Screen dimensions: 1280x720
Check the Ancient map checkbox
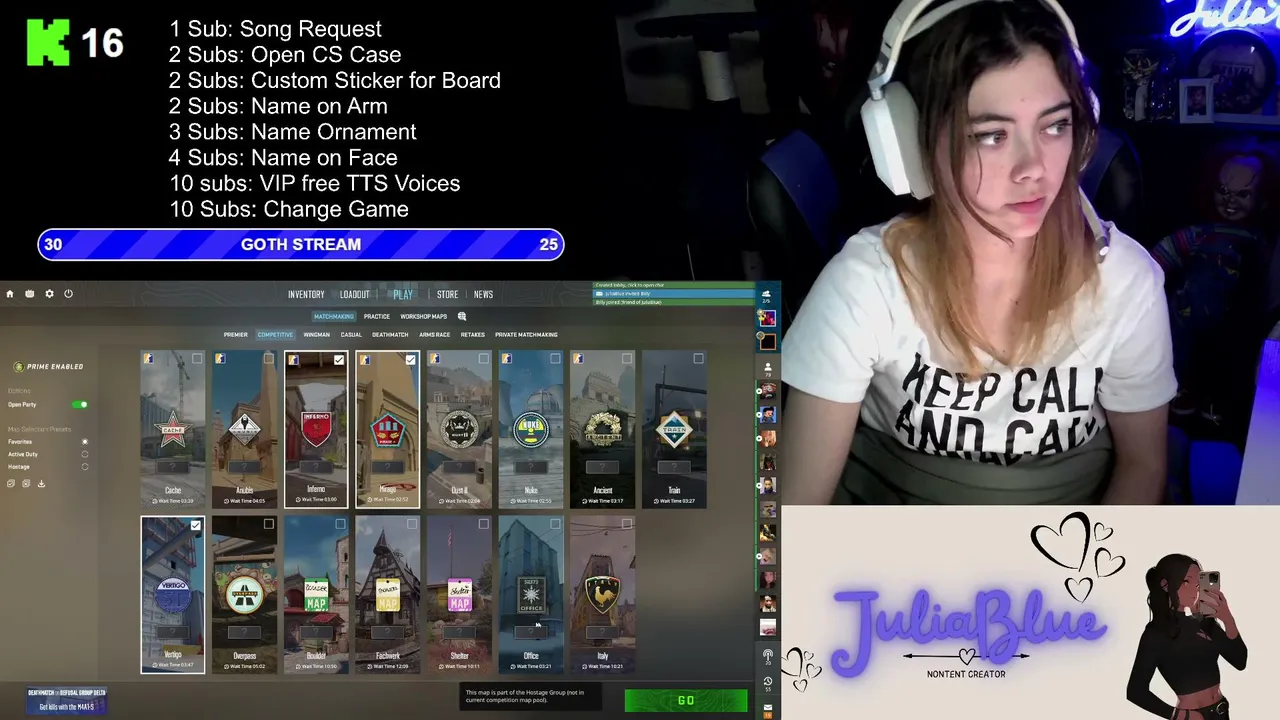pos(627,359)
